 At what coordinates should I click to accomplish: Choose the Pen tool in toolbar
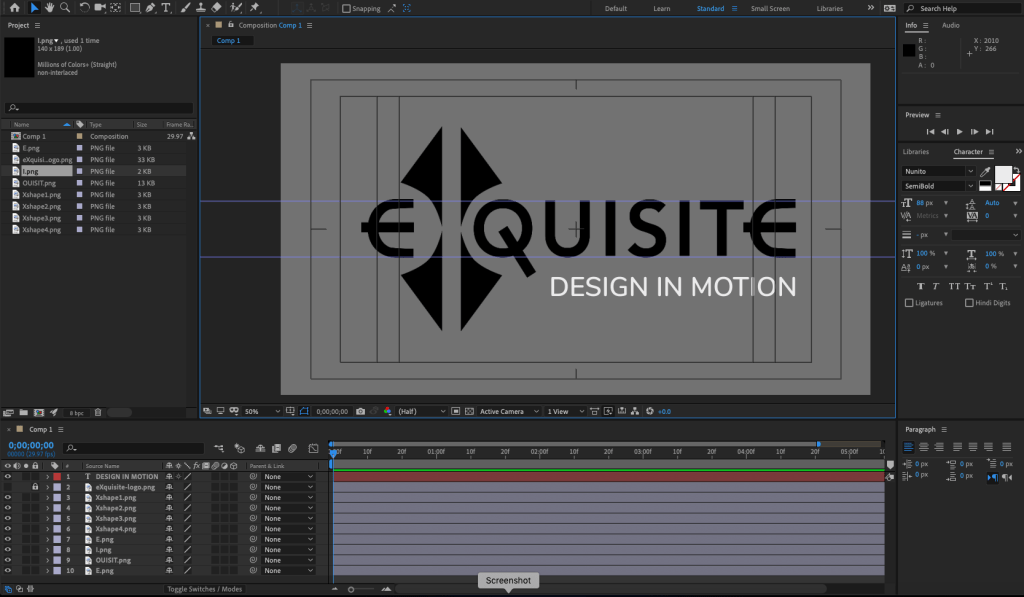pyautogui.click(x=150, y=8)
